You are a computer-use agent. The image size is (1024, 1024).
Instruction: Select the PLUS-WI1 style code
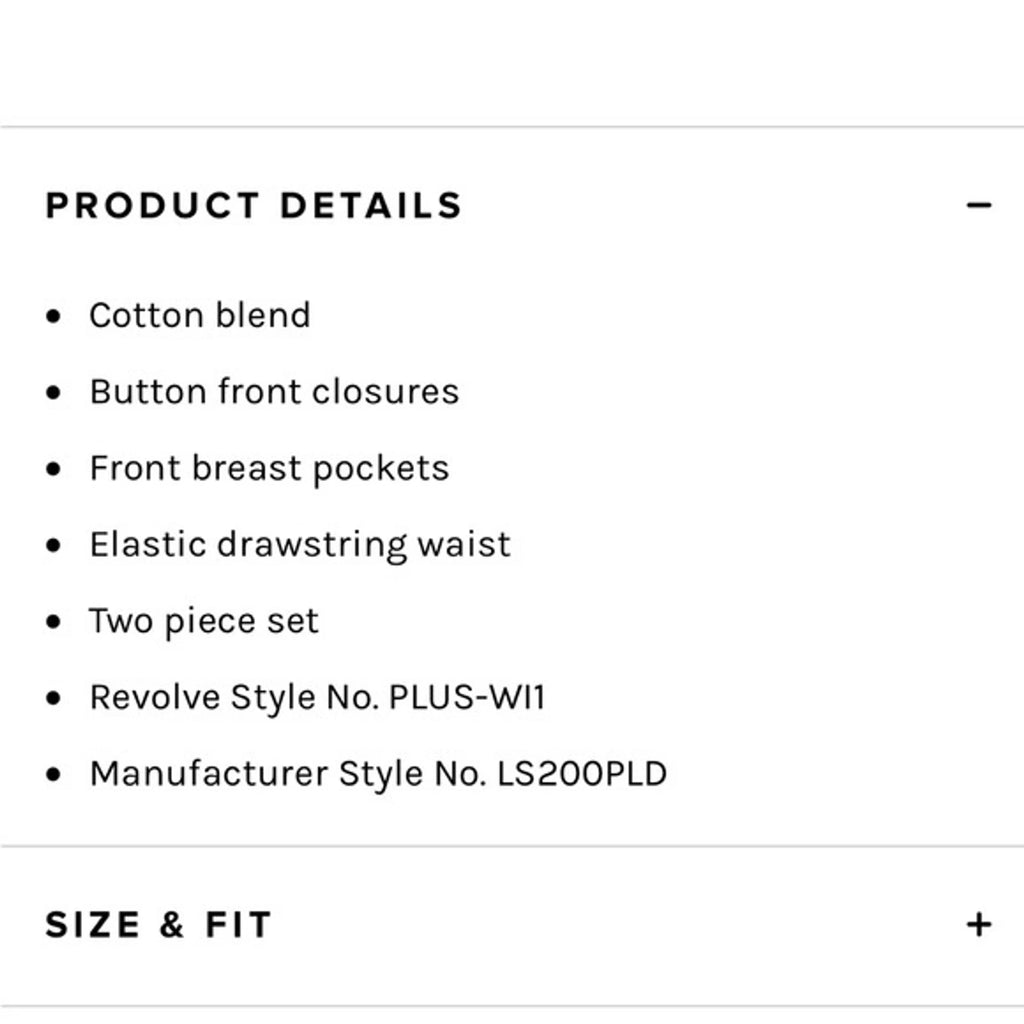pyautogui.click(x=467, y=697)
